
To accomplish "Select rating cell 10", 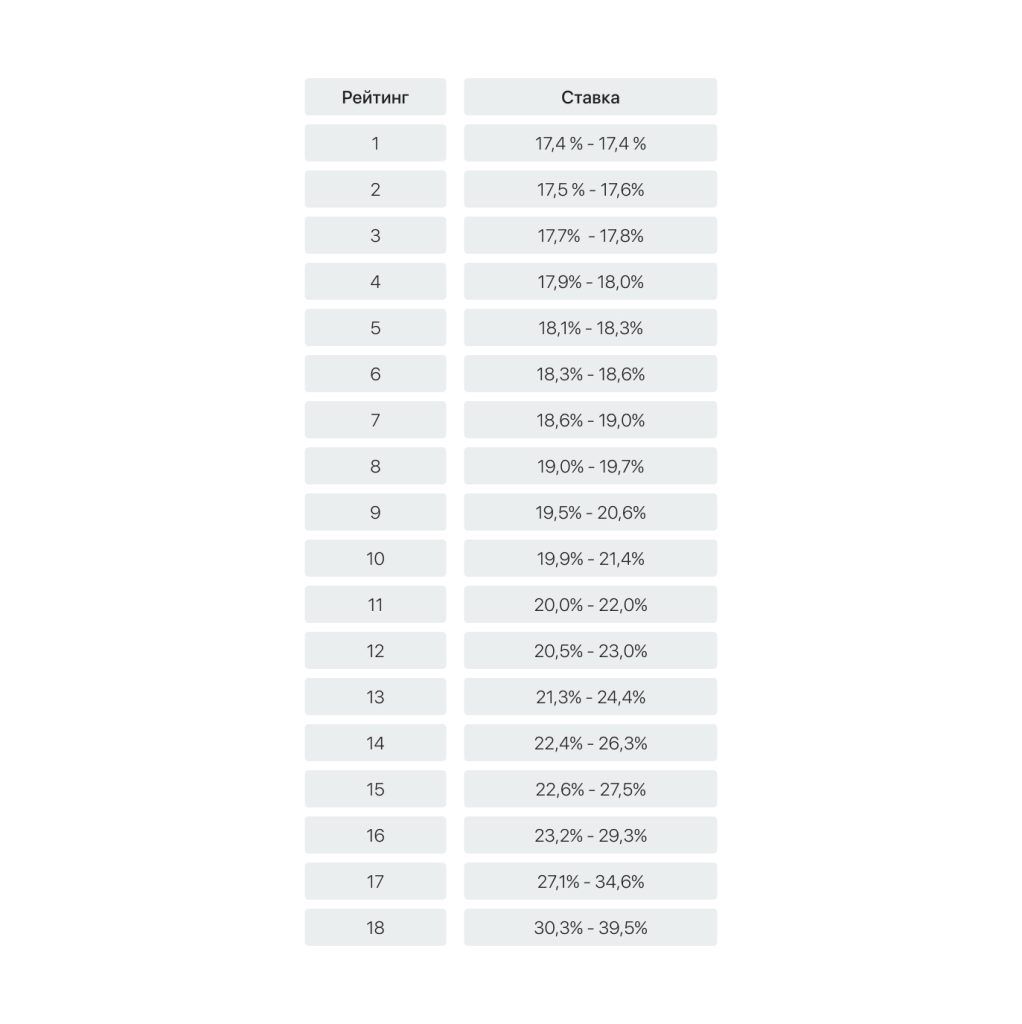I will pos(375,558).
